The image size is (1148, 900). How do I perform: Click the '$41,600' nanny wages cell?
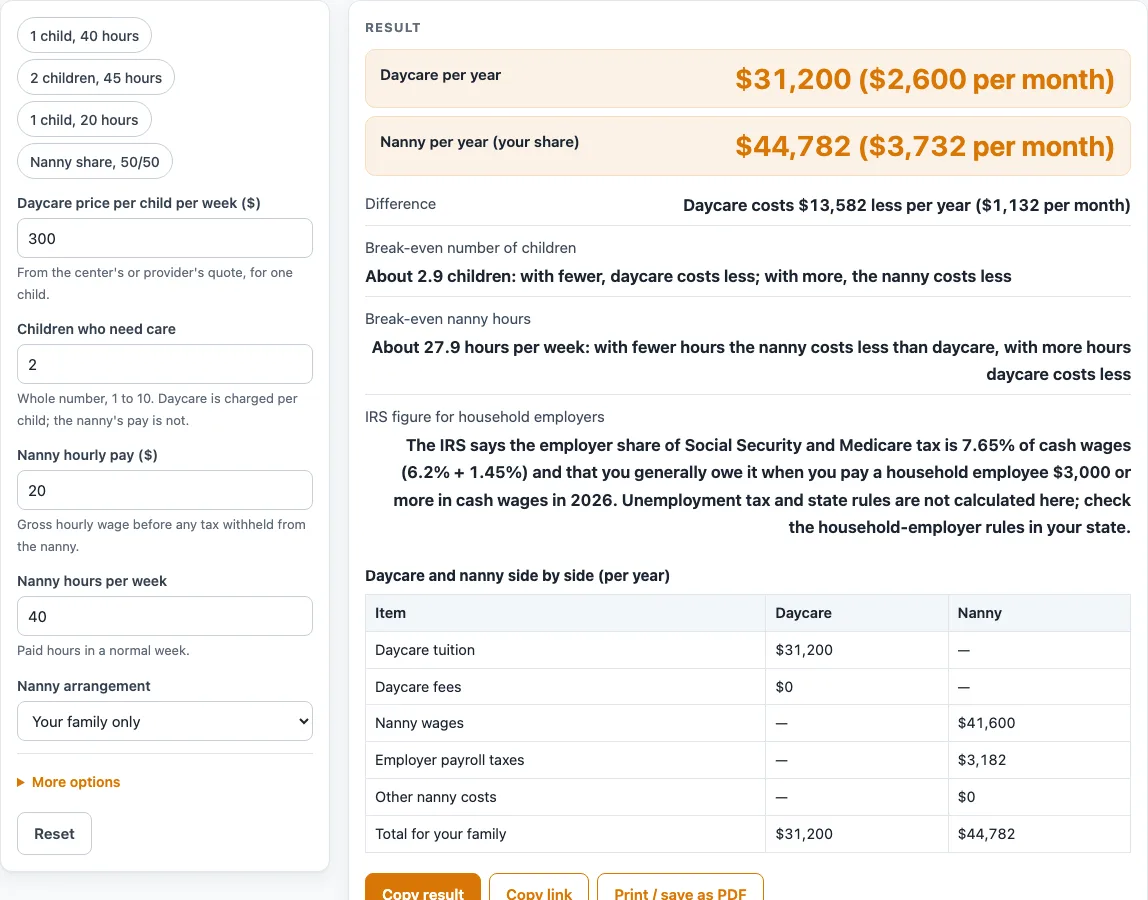pyautogui.click(x=986, y=723)
